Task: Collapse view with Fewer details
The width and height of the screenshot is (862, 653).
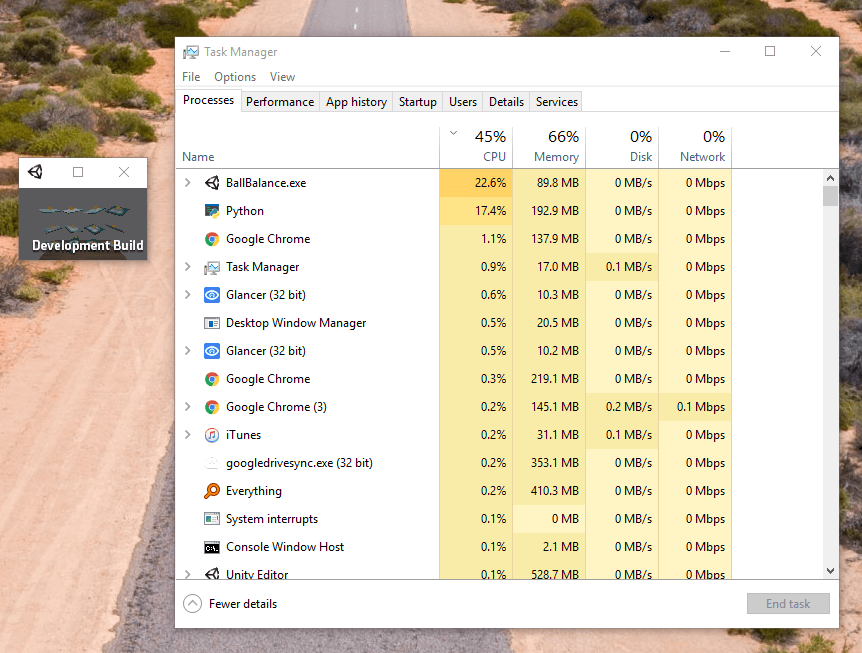Action: coord(231,604)
